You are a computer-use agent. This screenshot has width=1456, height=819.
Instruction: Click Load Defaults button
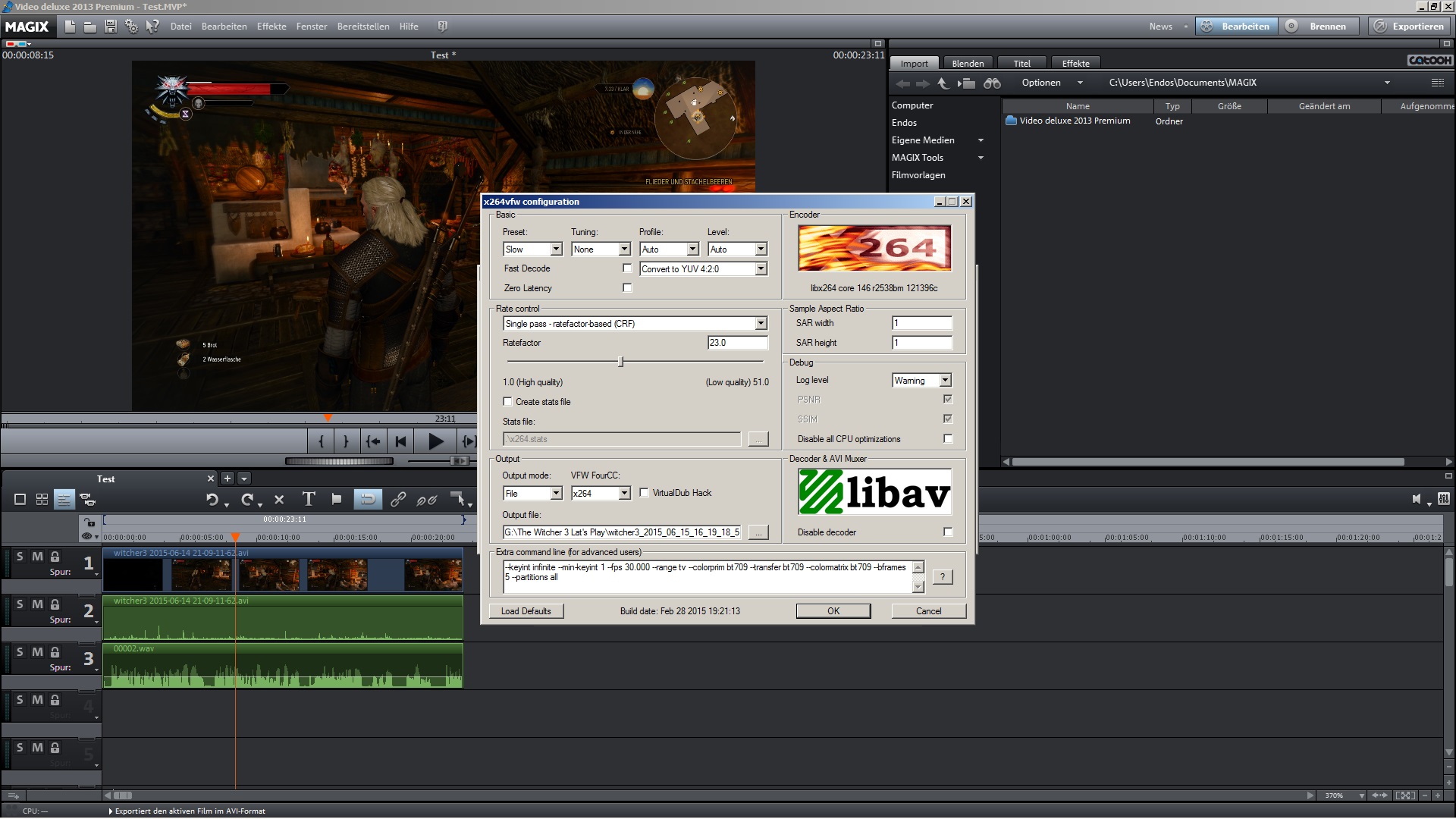tap(526, 611)
